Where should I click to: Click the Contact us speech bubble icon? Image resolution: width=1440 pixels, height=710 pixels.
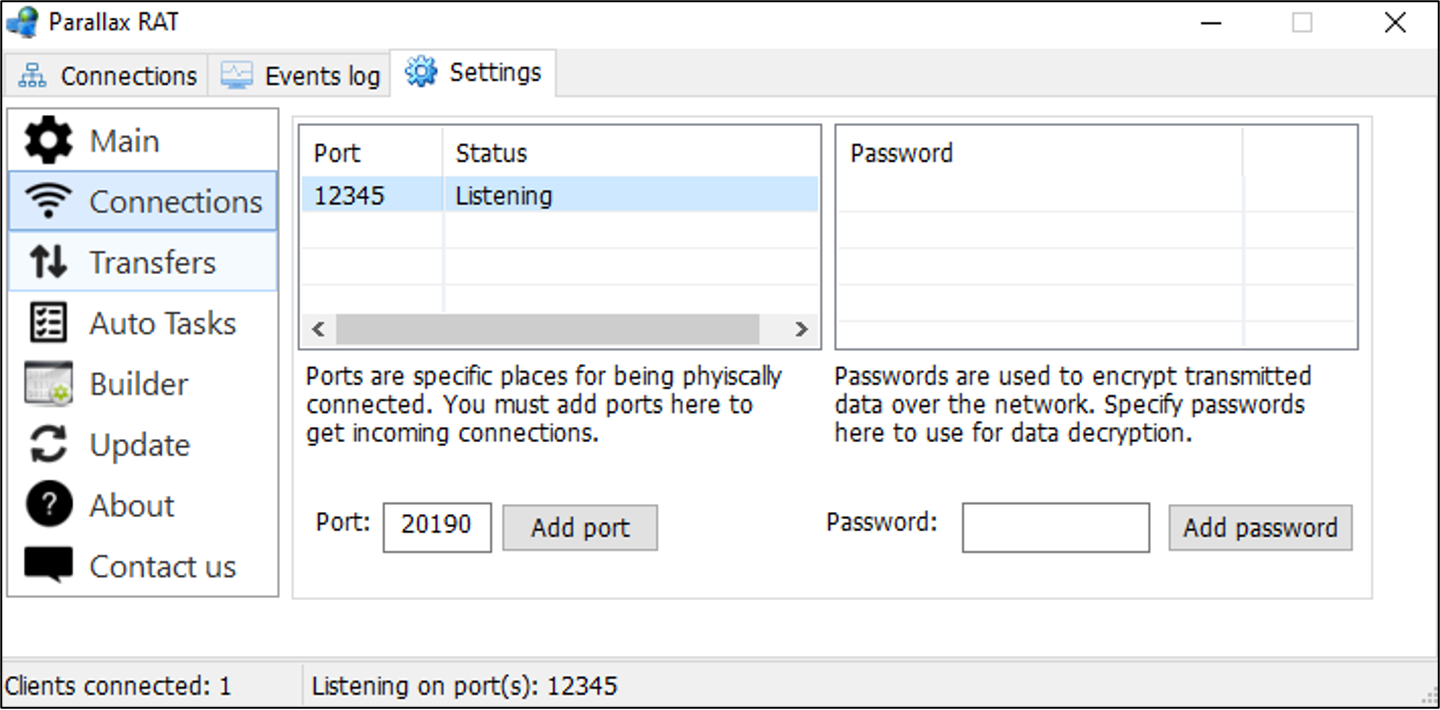[x=48, y=566]
